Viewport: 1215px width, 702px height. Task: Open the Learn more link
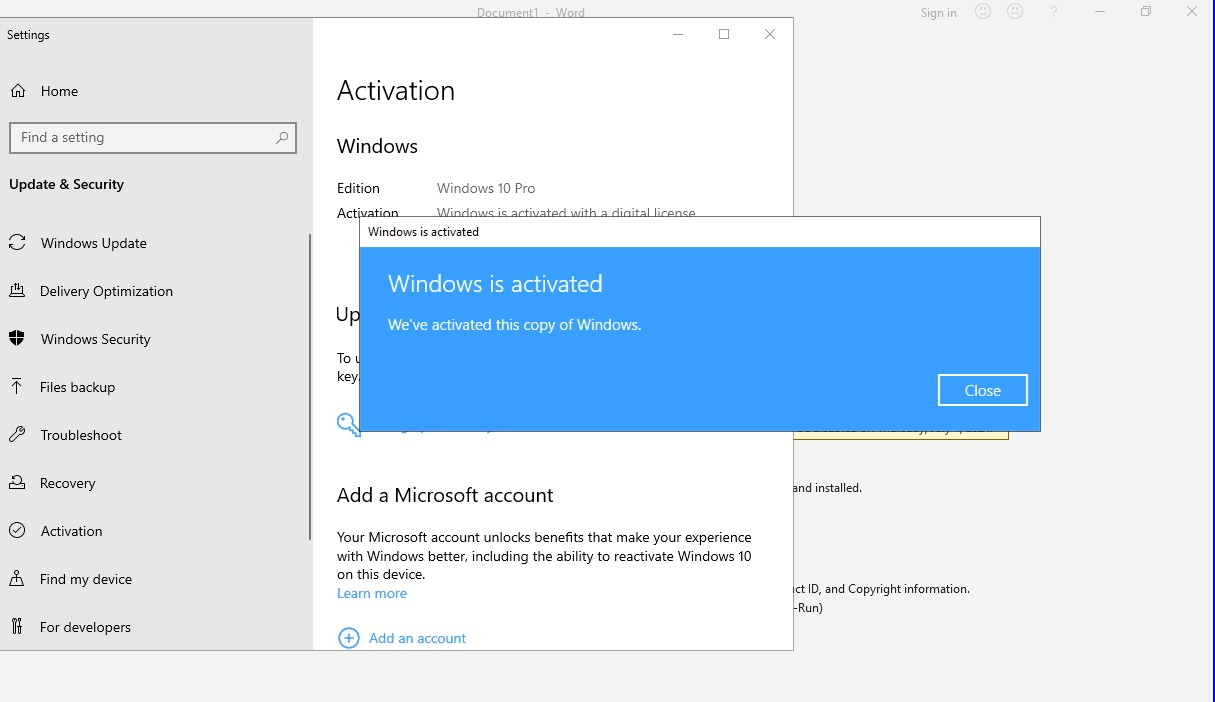click(371, 593)
